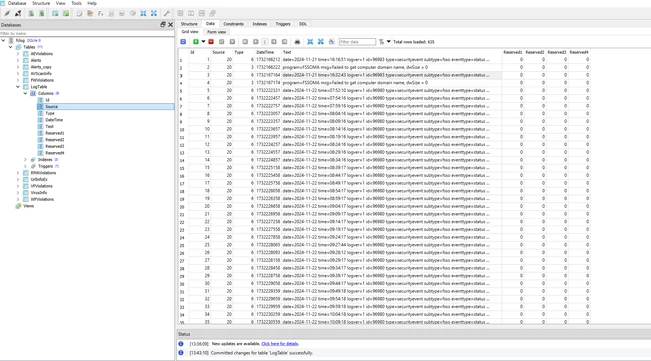Open the SQL functions editor icon (Fx)

point(100,13)
